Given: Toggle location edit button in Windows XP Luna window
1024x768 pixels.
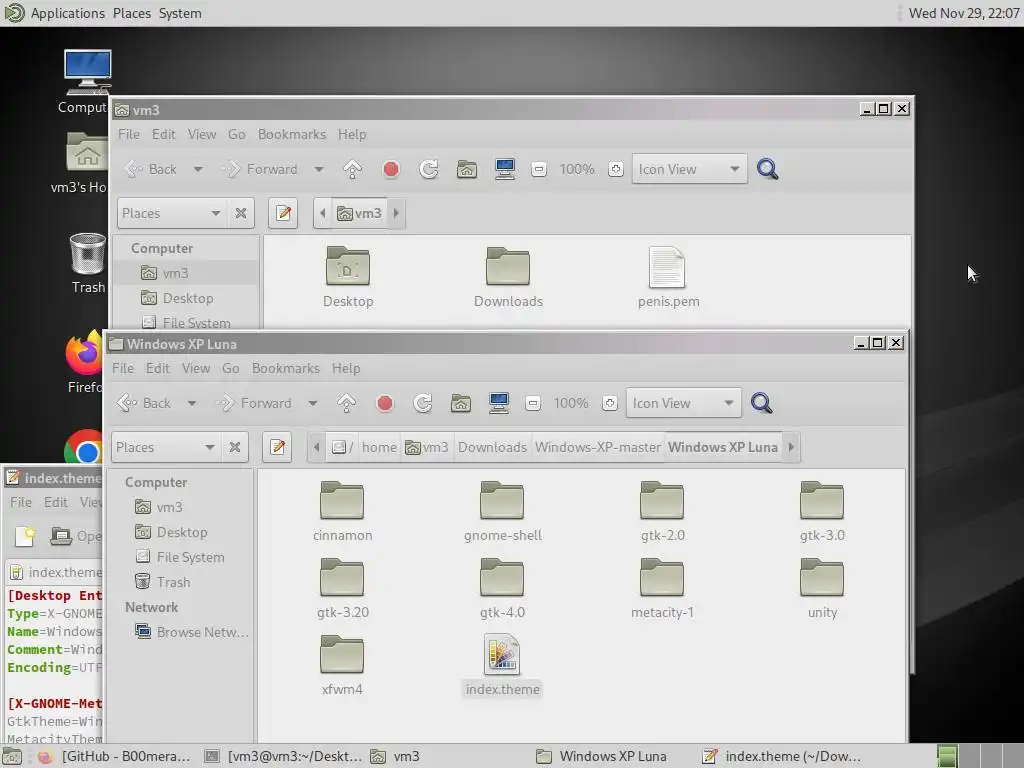Looking at the screenshot, I should (278, 447).
